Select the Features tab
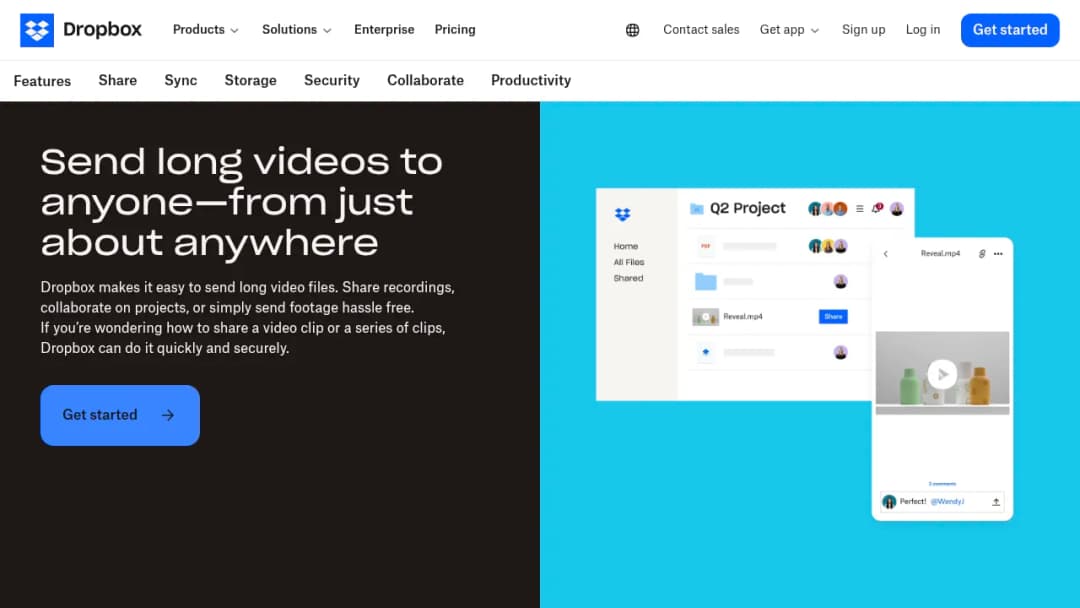Image resolution: width=1080 pixels, height=608 pixels. pos(42,81)
